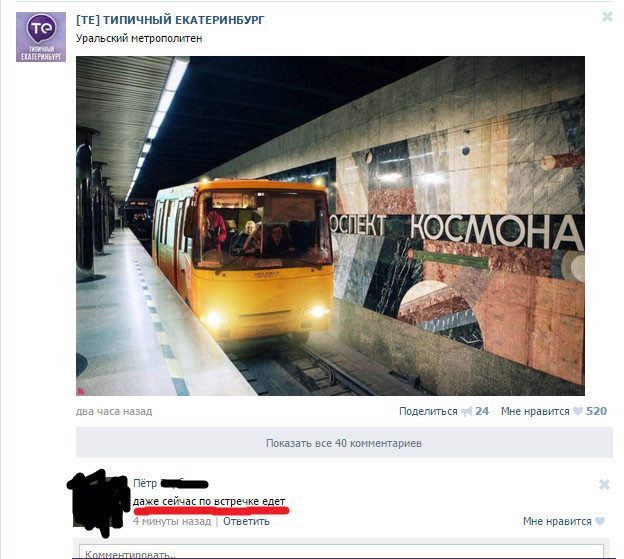This screenshot has width=624, height=559.
Task: Click the Поделиться share link
Action: [428, 411]
